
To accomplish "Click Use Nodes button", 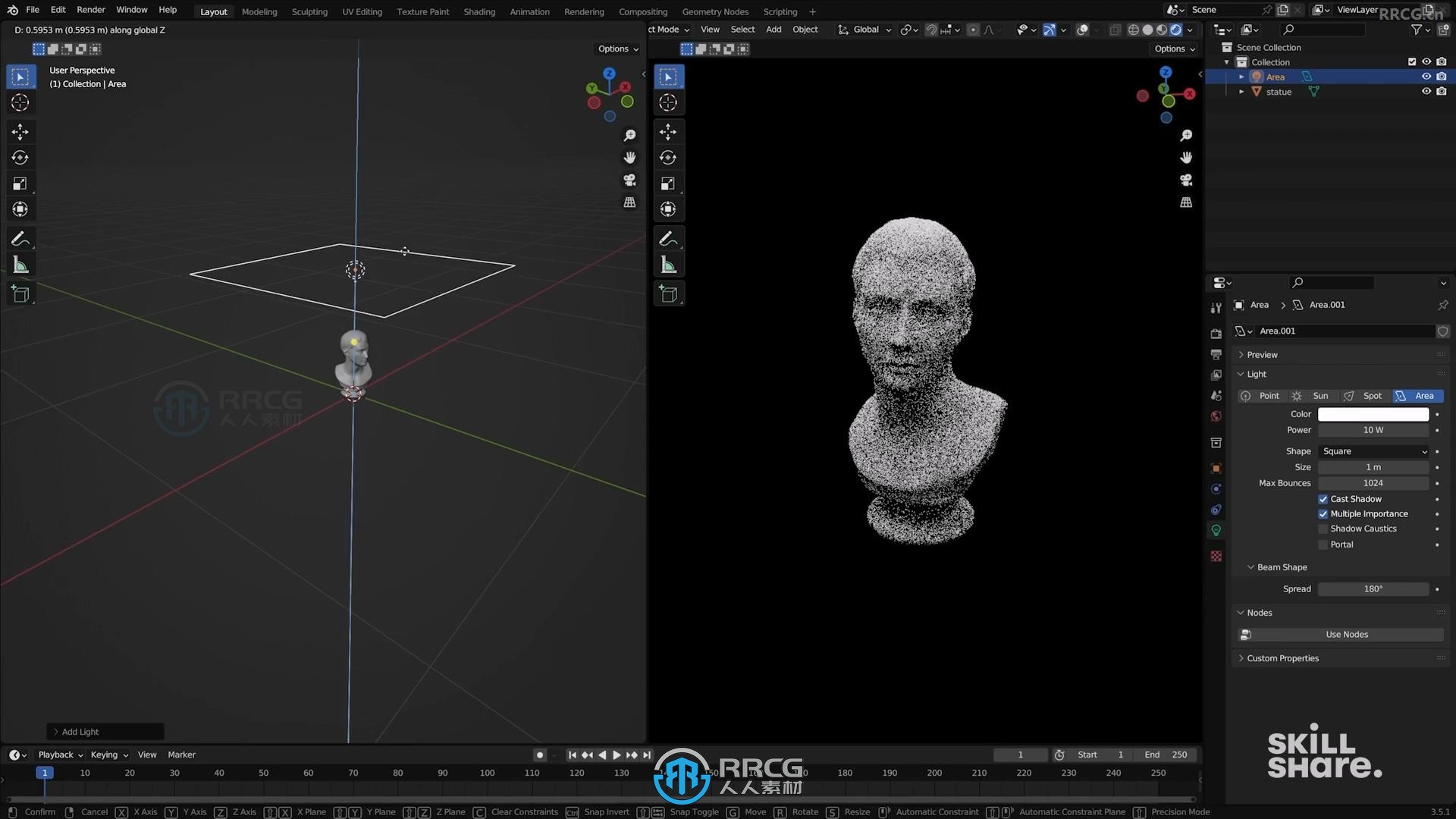I will pos(1346,633).
